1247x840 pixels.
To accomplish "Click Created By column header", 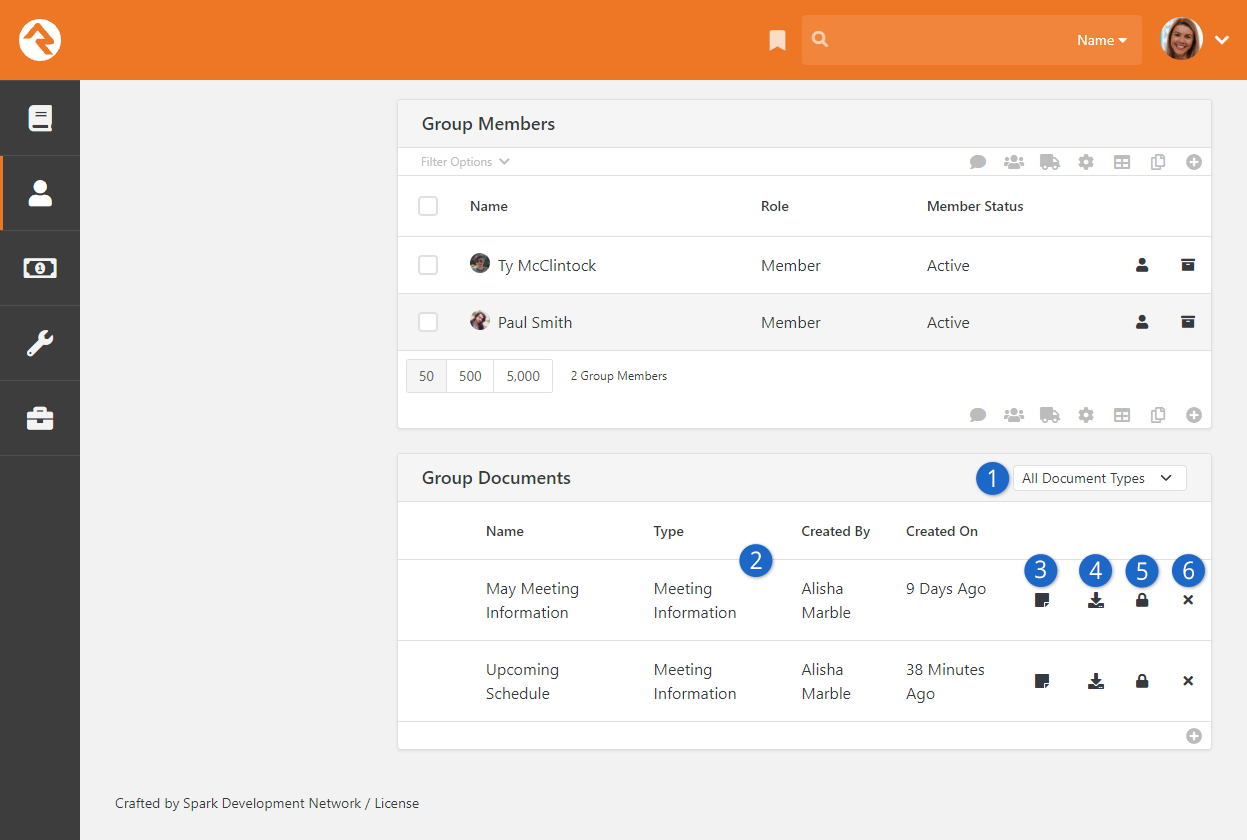I will point(836,531).
